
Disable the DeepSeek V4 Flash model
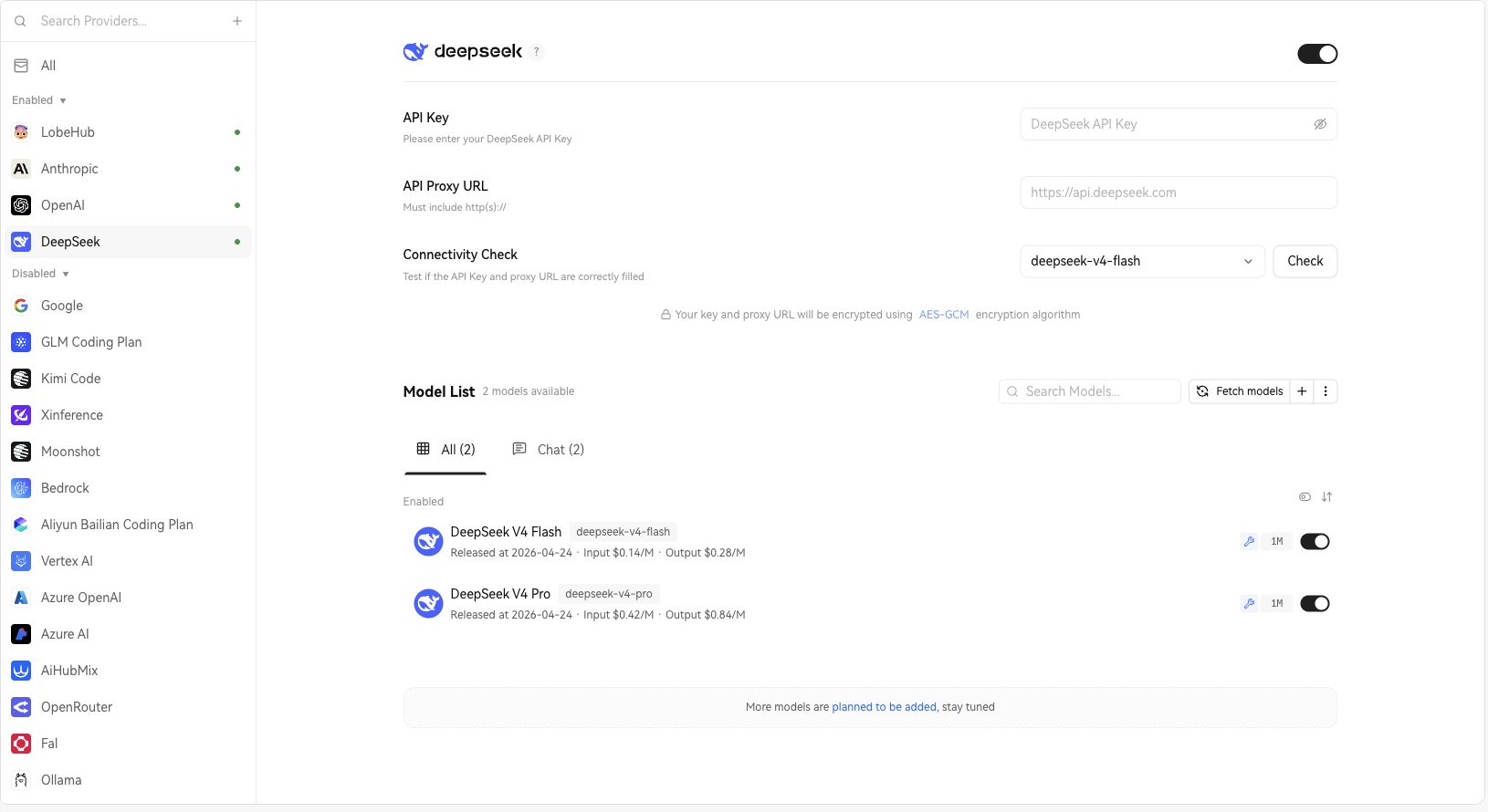1315,542
